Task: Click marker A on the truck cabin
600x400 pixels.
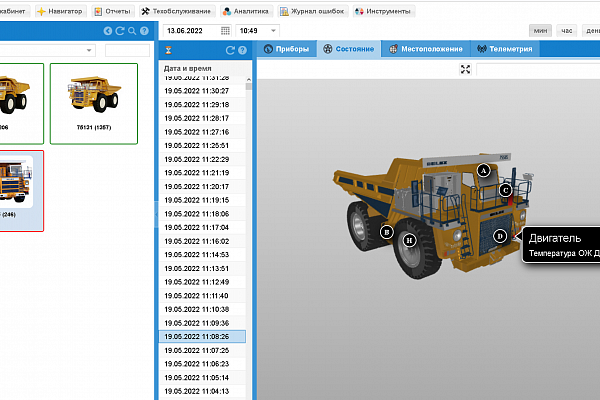Action: [484, 170]
